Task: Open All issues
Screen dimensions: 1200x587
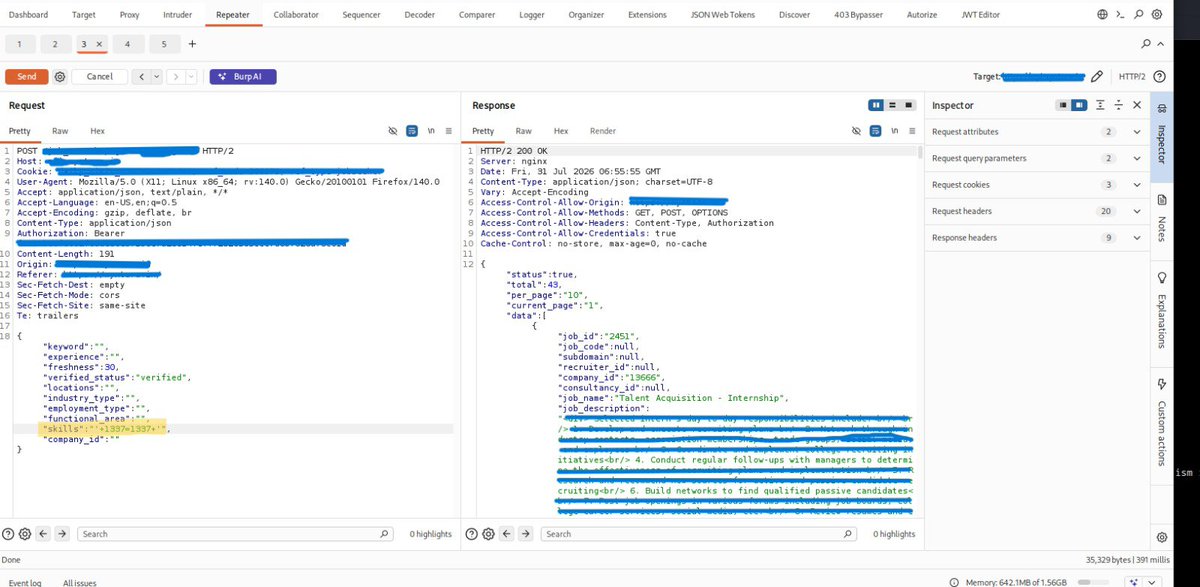Action: [x=80, y=582]
